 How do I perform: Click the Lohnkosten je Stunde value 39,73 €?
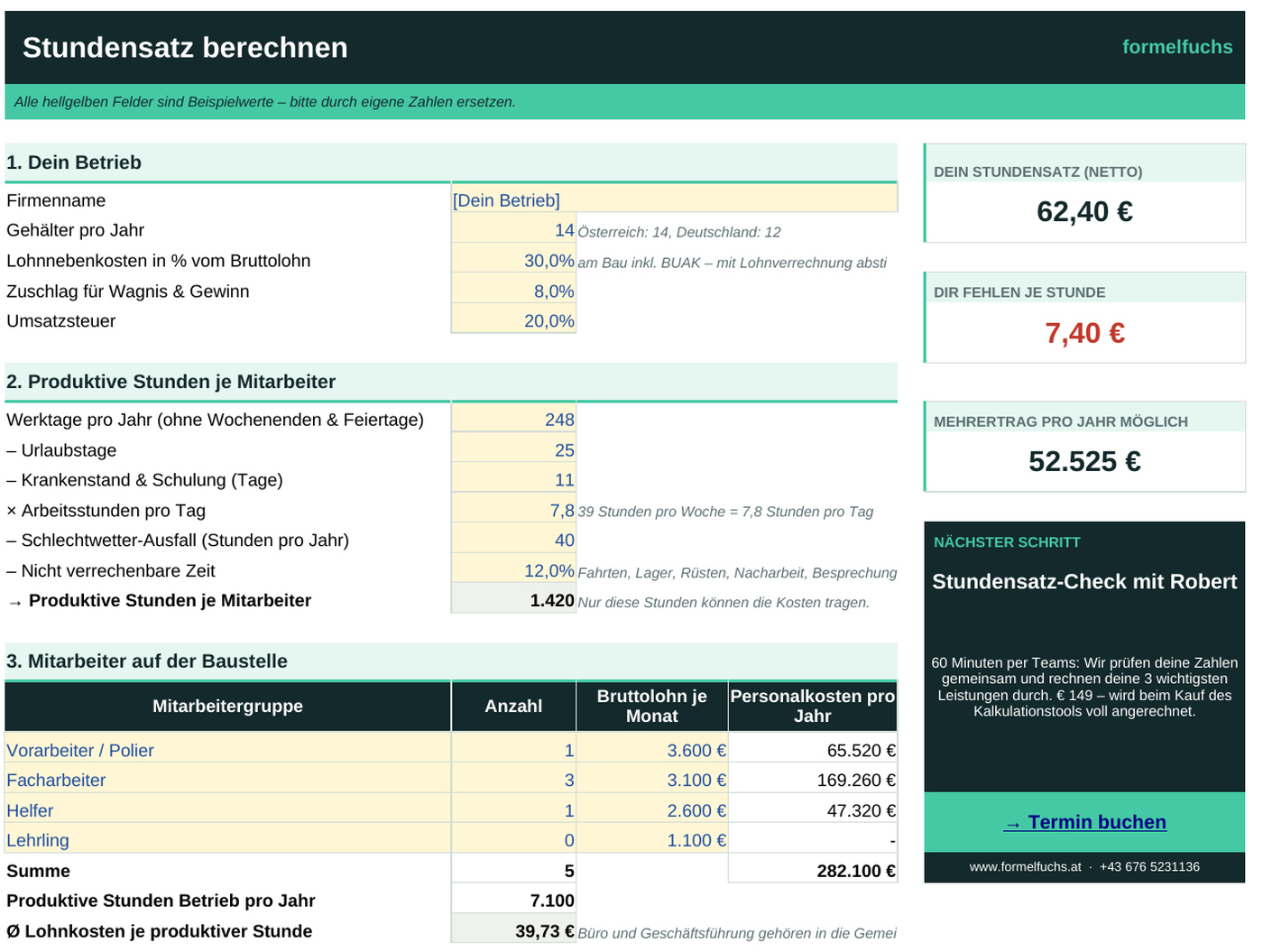coord(513,930)
